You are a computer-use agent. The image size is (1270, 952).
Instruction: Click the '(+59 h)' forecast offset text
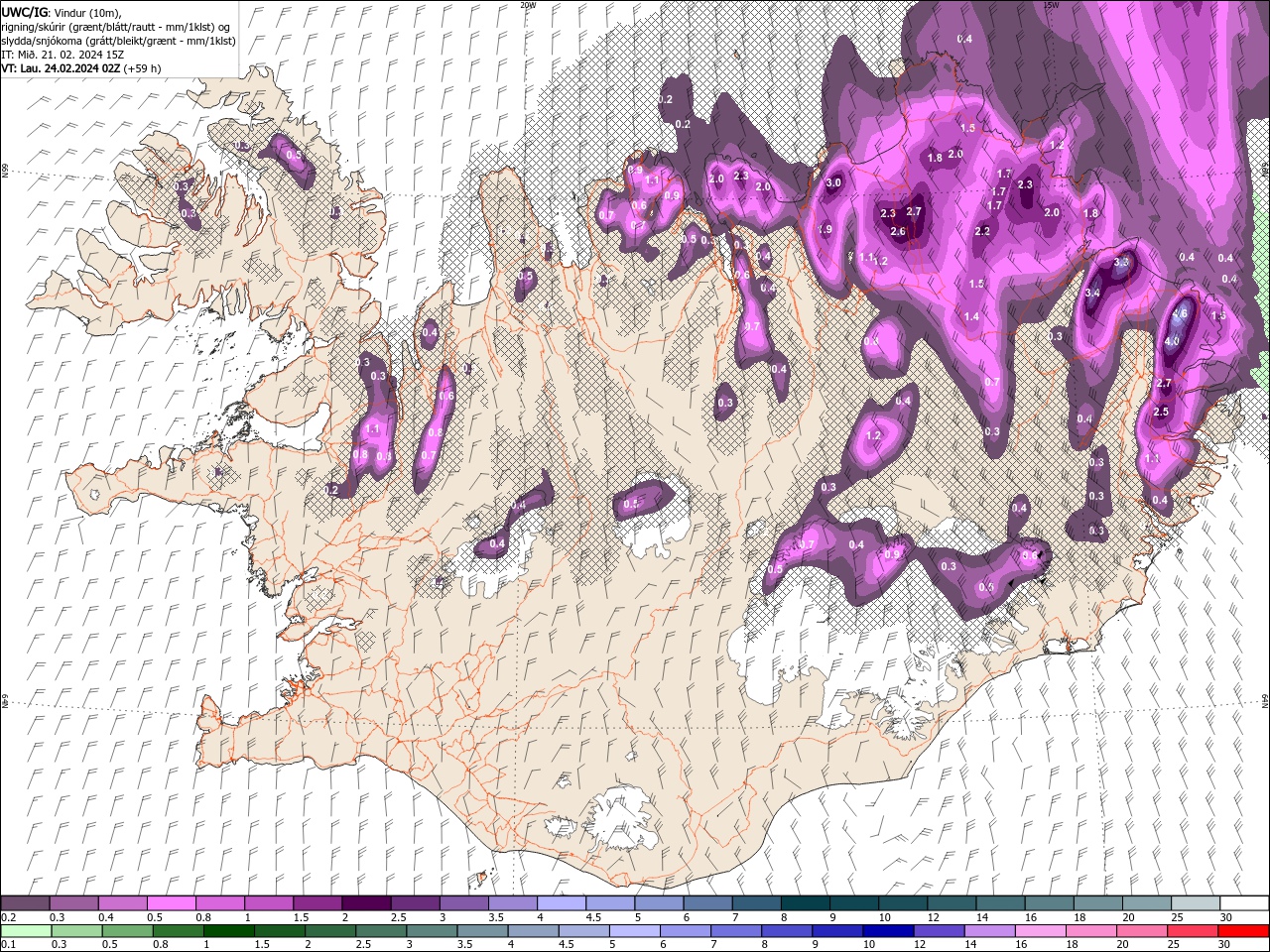coord(143,67)
